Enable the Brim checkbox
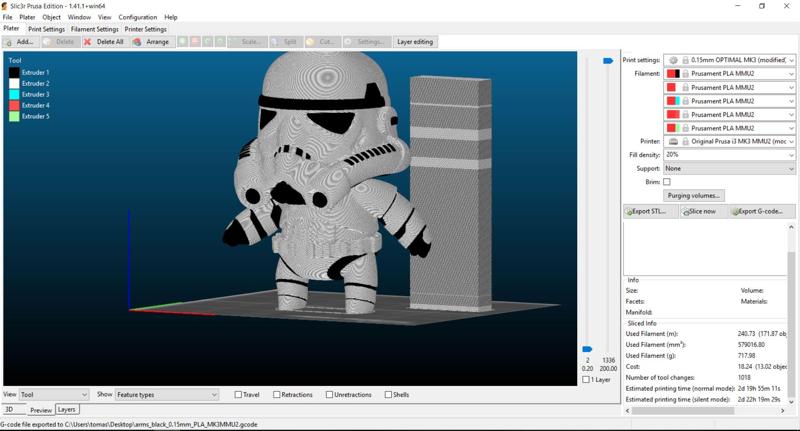 click(x=667, y=182)
